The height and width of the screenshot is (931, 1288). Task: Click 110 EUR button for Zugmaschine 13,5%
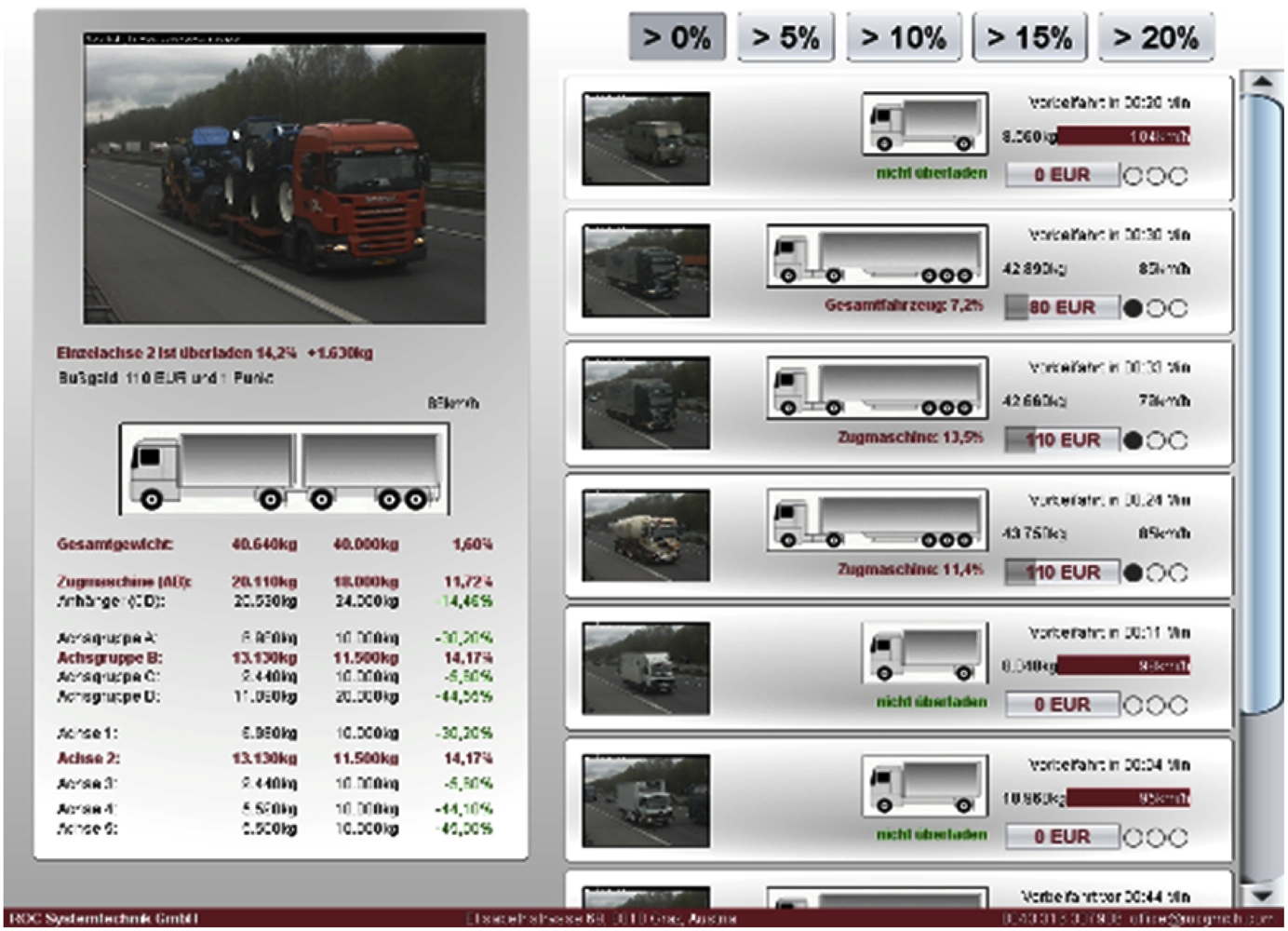(x=1062, y=439)
